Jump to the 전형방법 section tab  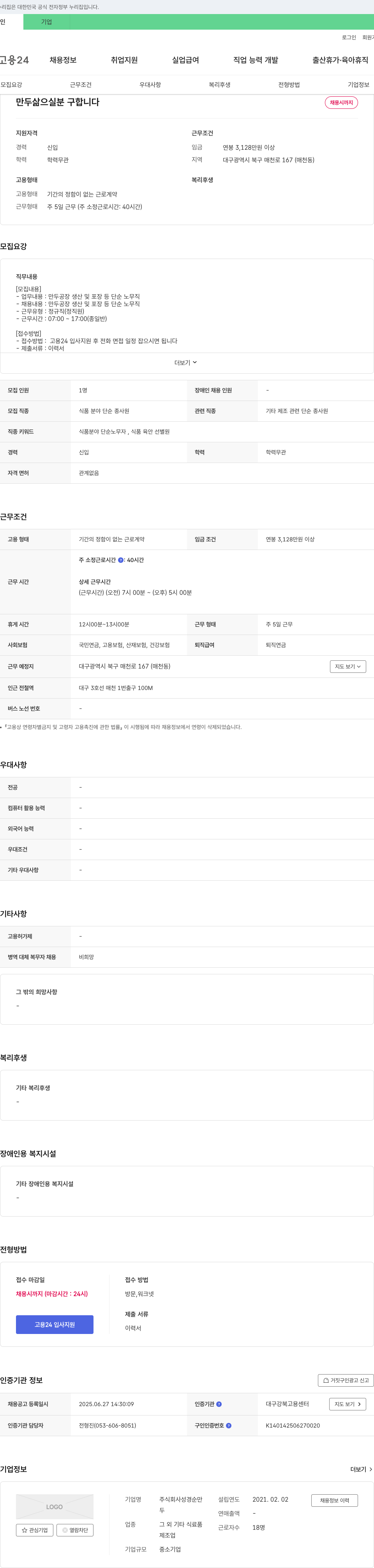point(289,85)
